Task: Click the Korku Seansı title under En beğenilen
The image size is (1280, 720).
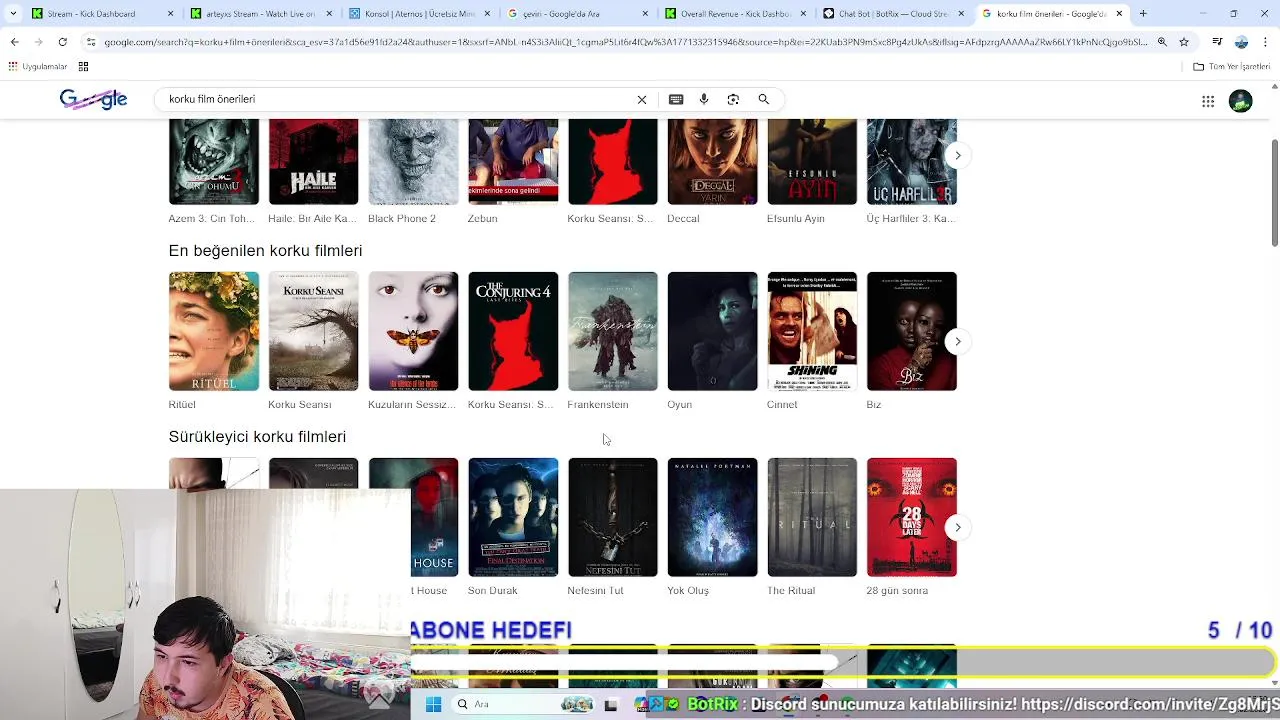Action: [x=299, y=404]
